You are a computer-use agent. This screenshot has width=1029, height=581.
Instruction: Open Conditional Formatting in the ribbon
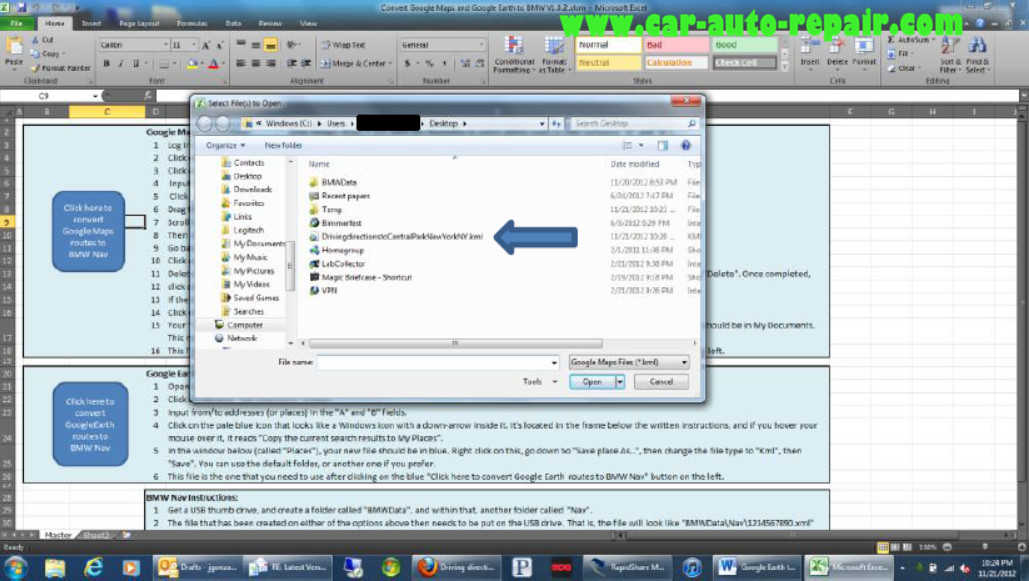[x=513, y=54]
